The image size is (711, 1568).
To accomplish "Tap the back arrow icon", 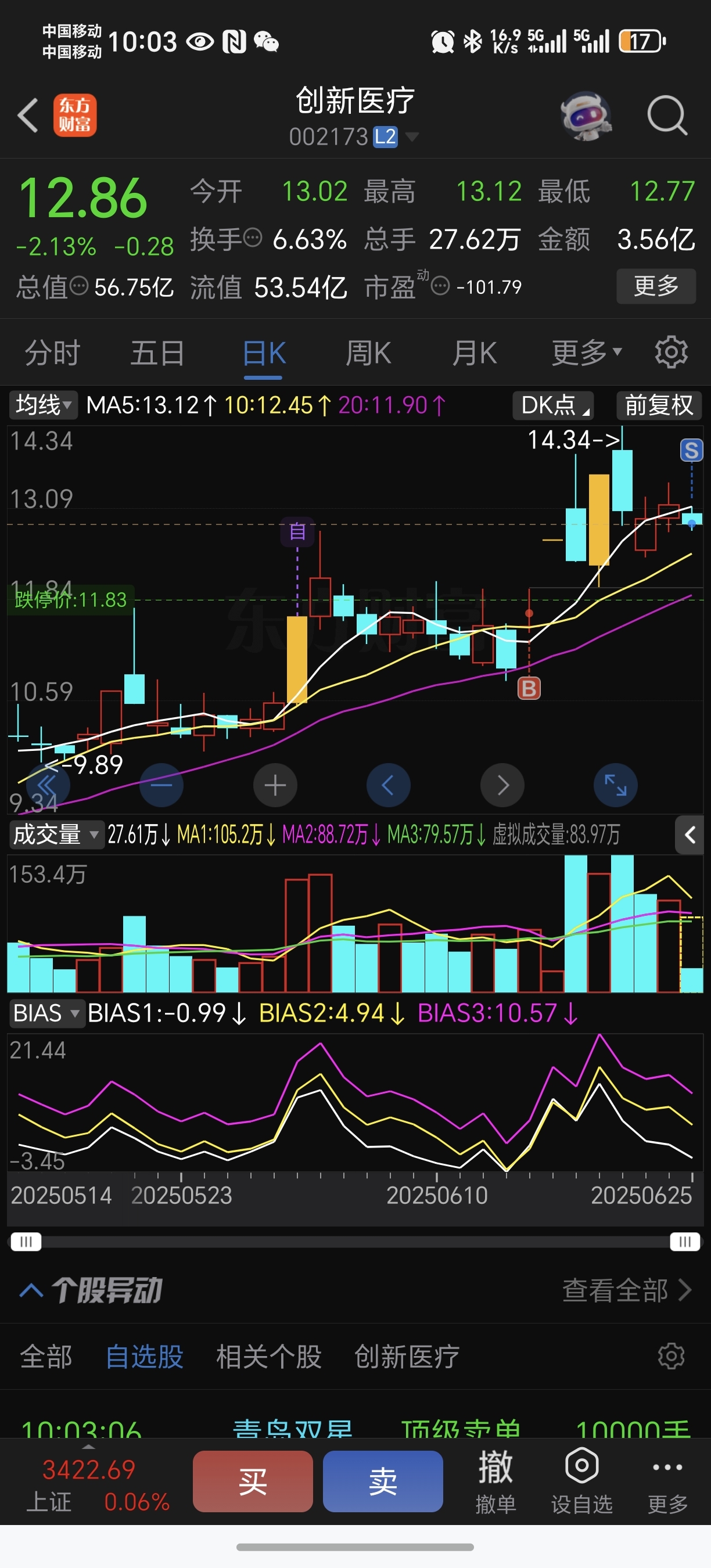I will click(x=28, y=115).
